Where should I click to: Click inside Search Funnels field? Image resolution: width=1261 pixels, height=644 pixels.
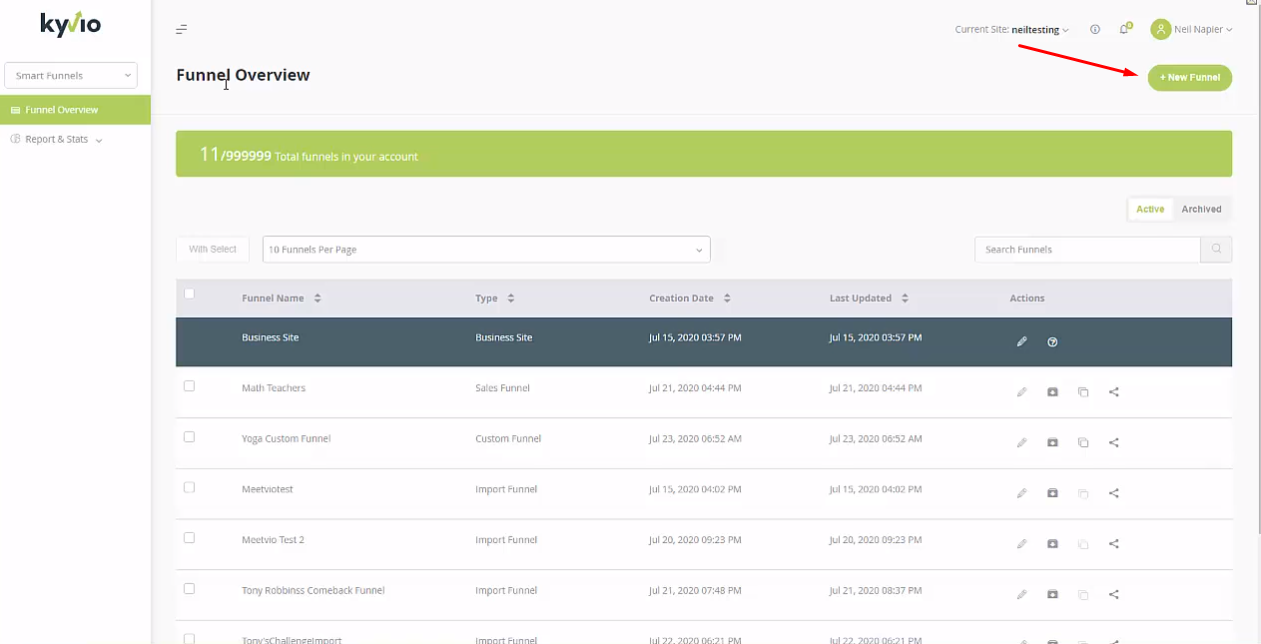[x=1088, y=249]
